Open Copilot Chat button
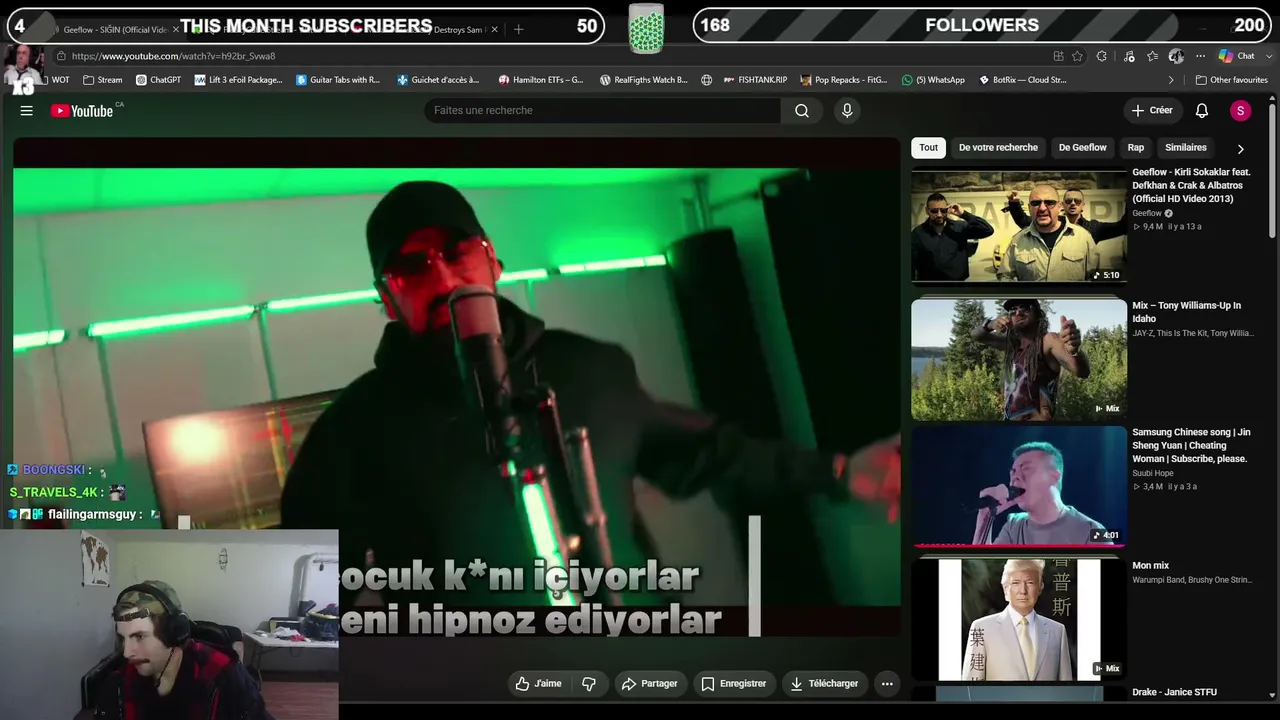The image size is (1280, 720). click(x=1236, y=56)
